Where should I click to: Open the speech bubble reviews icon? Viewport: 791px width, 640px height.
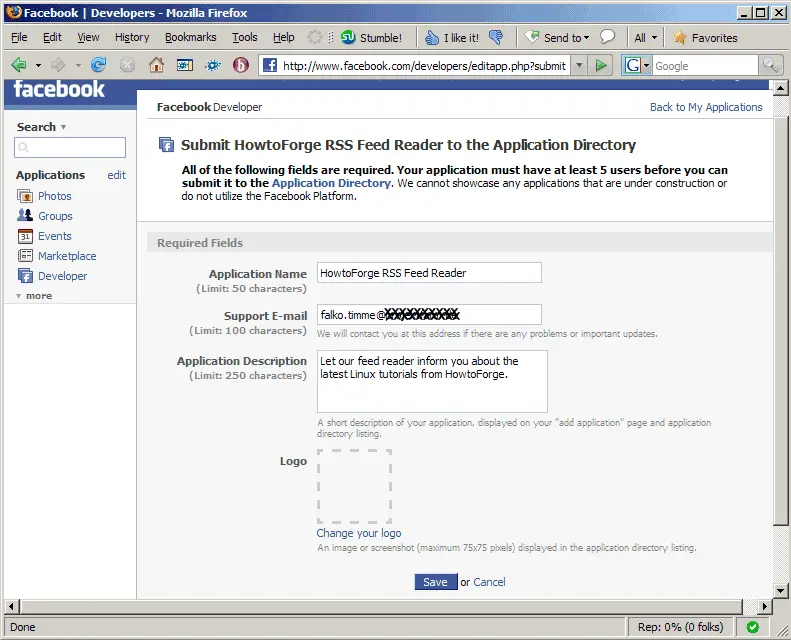[x=607, y=37]
